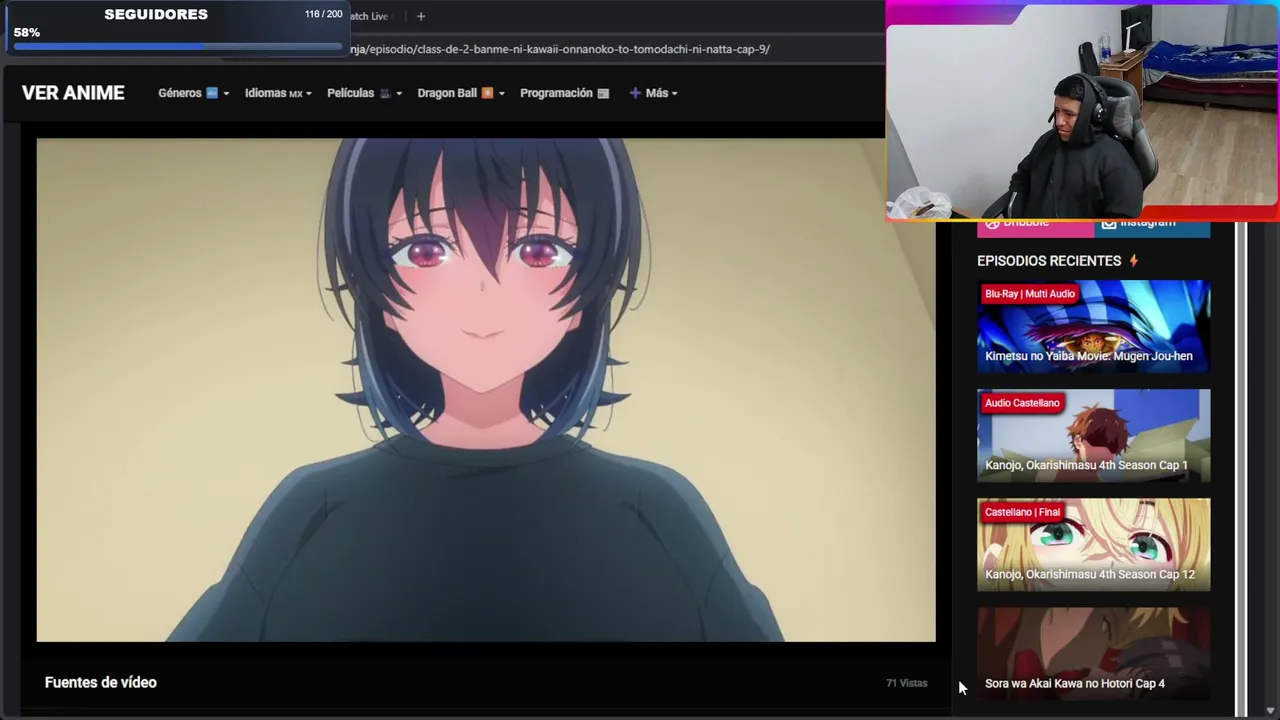Screen dimensions: 1280x720
Task: Go to the VER ANIME homepage logo
Action: point(73,93)
